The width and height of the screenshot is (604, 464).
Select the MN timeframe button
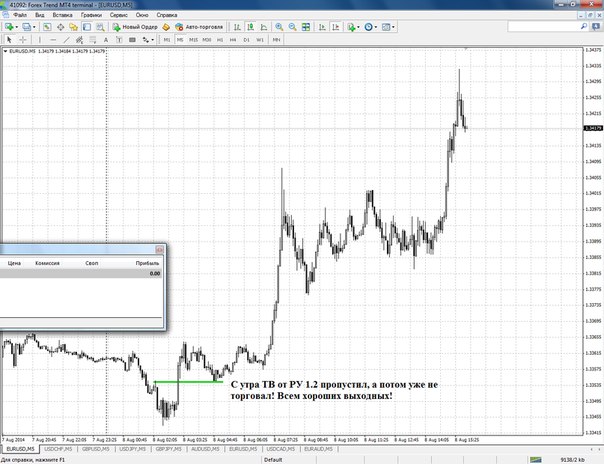(276, 40)
